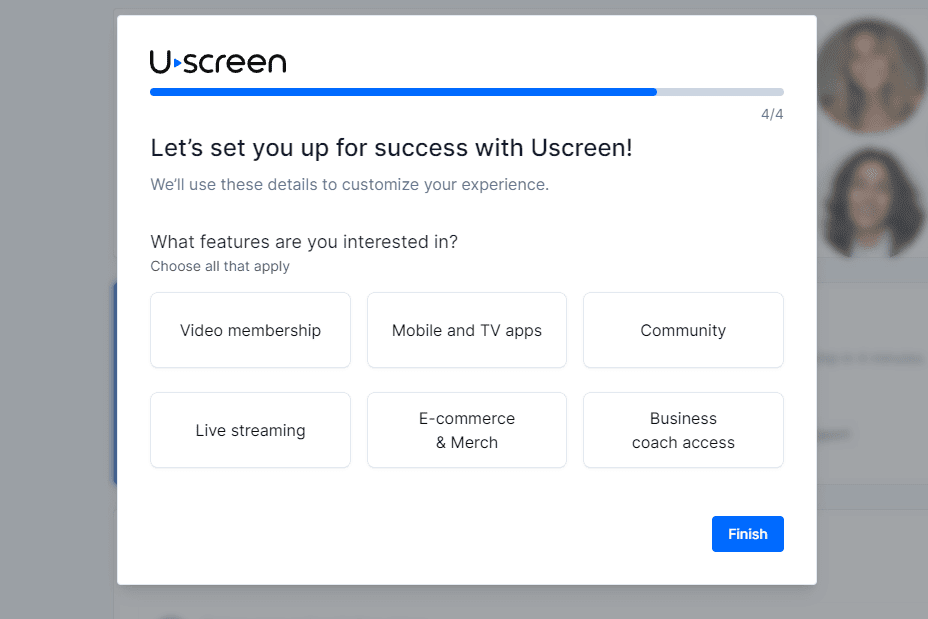Toggle Business coach access on
928x619 pixels.
(683, 430)
